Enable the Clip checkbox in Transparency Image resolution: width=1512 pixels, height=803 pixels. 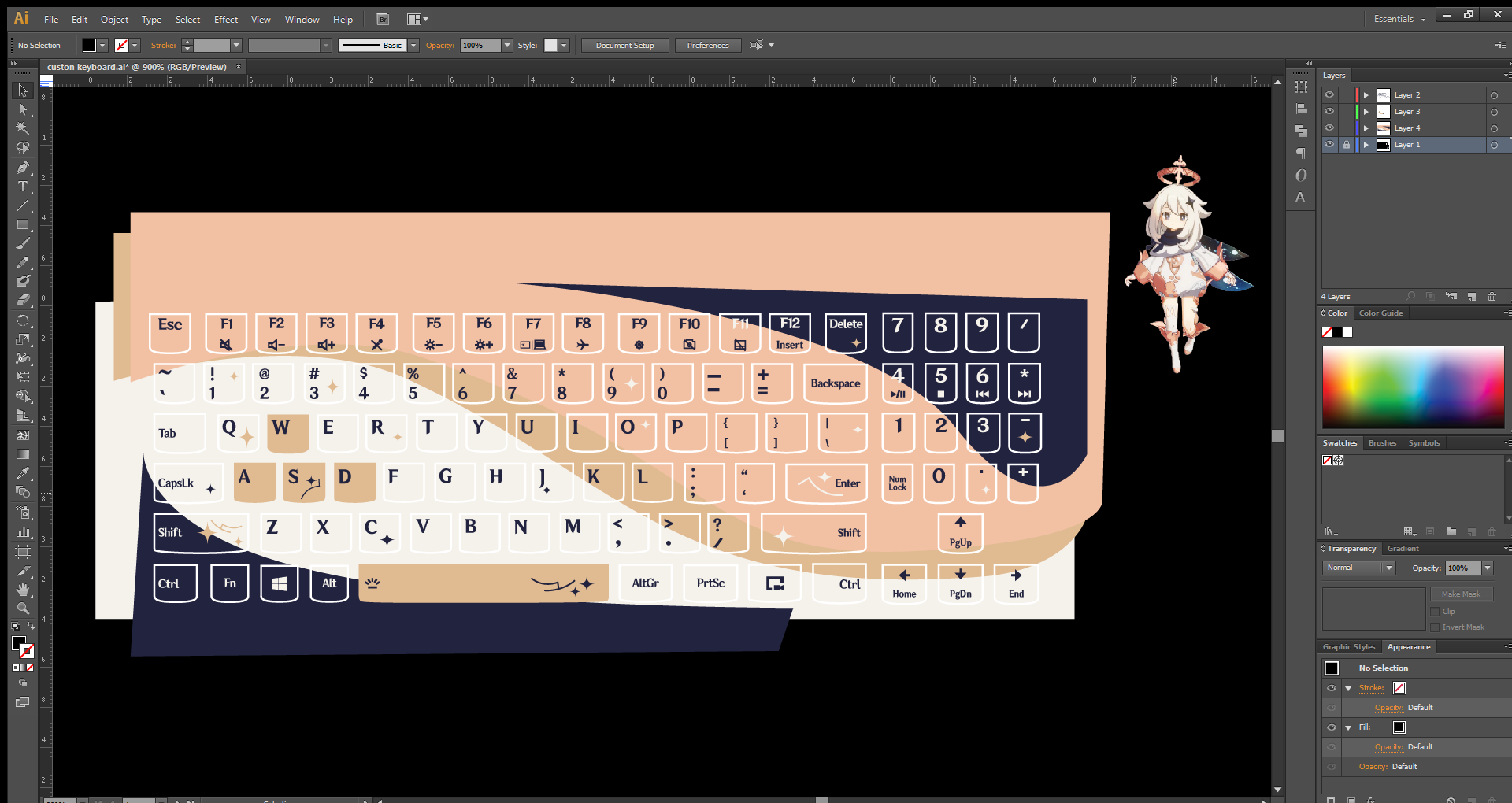pos(1435,611)
